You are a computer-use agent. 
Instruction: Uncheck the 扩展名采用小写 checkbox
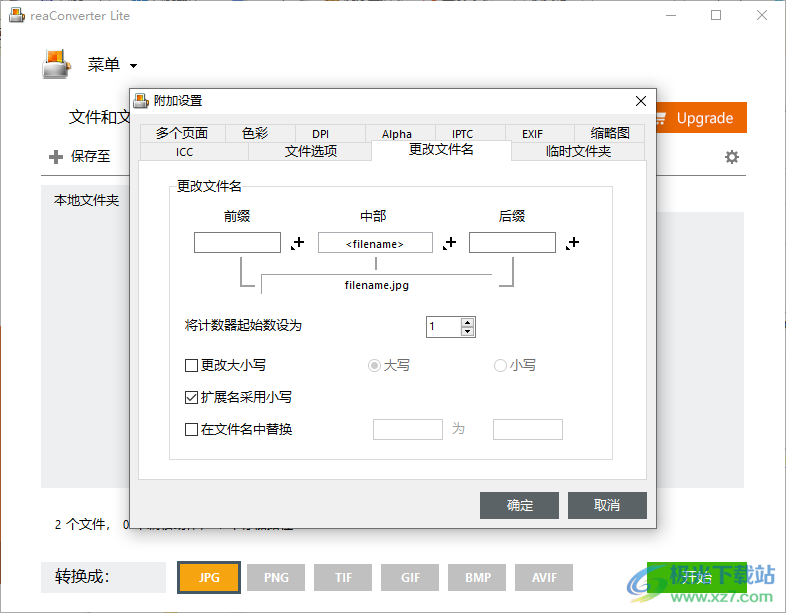tap(191, 397)
